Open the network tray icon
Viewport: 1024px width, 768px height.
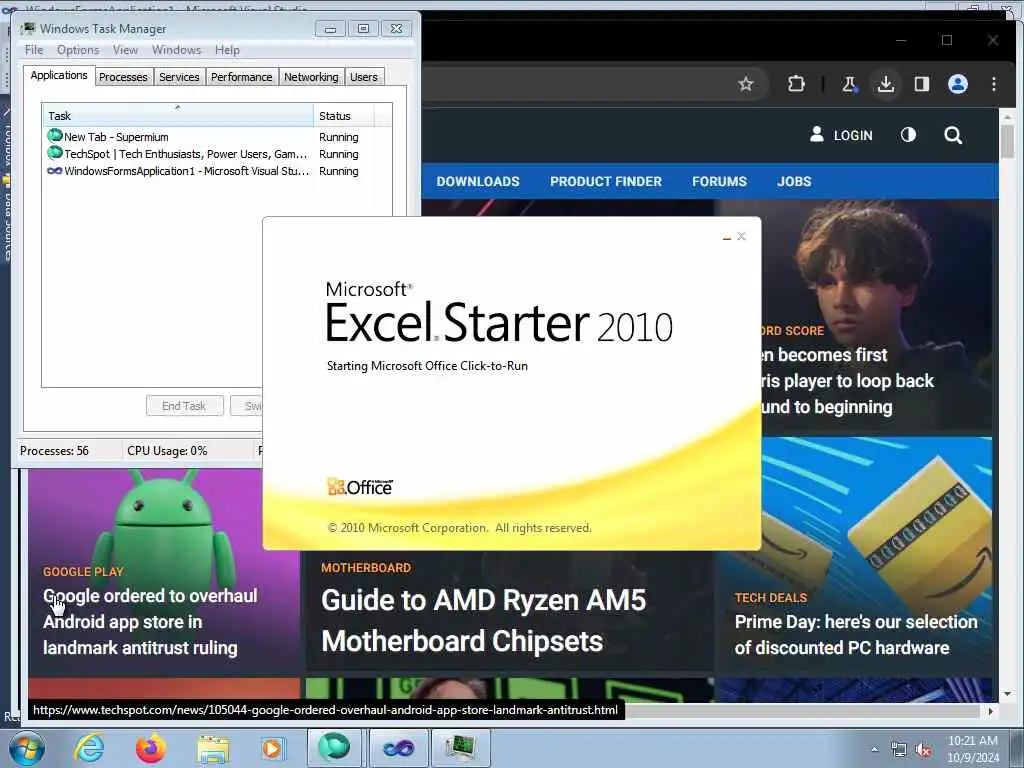coord(899,750)
